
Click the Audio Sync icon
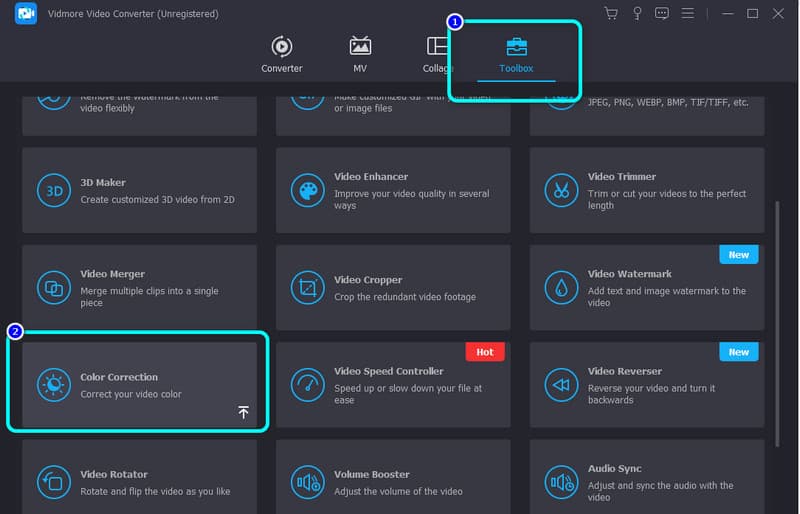click(x=560, y=482)
